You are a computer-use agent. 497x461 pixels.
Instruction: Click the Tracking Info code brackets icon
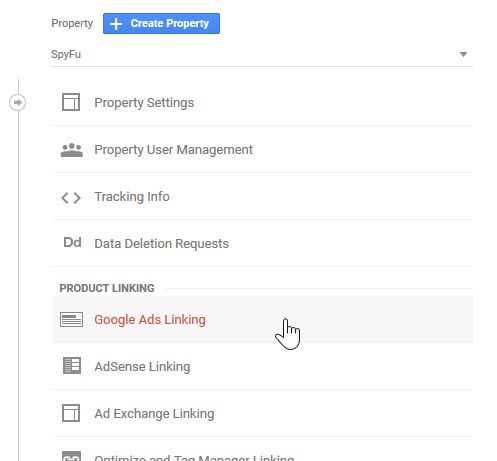[x=71, y=198]
